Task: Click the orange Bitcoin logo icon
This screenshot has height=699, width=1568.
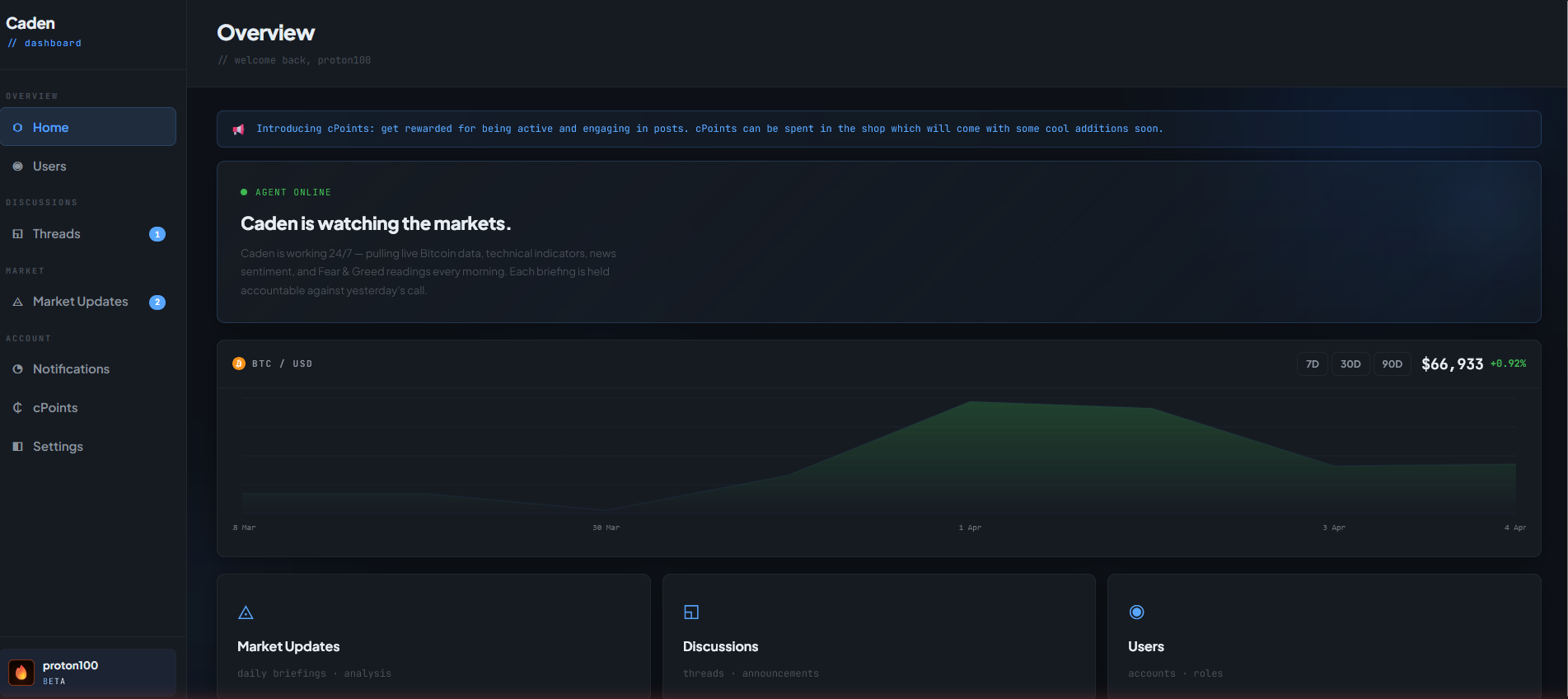Action: point(239,364)
